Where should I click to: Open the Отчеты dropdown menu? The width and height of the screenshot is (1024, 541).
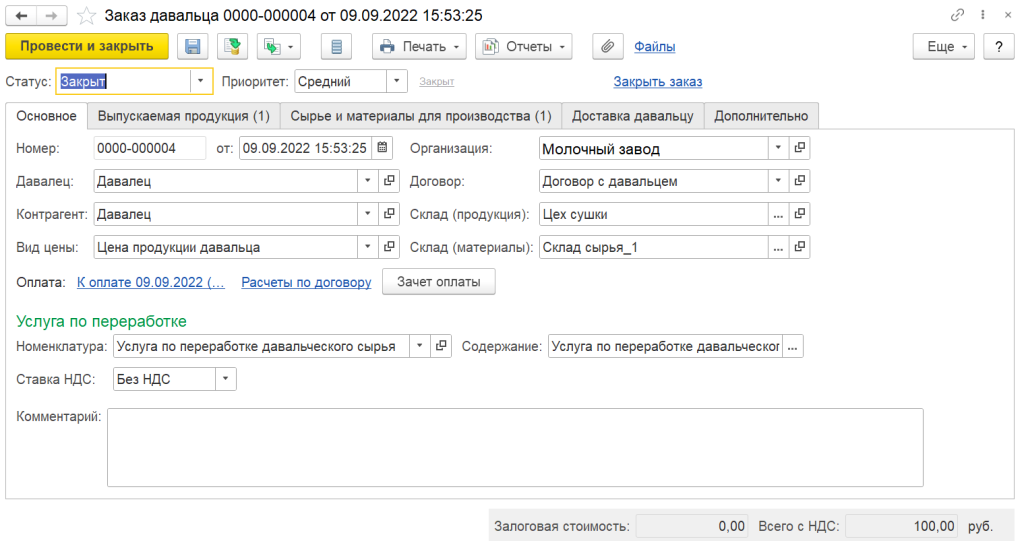524,46
